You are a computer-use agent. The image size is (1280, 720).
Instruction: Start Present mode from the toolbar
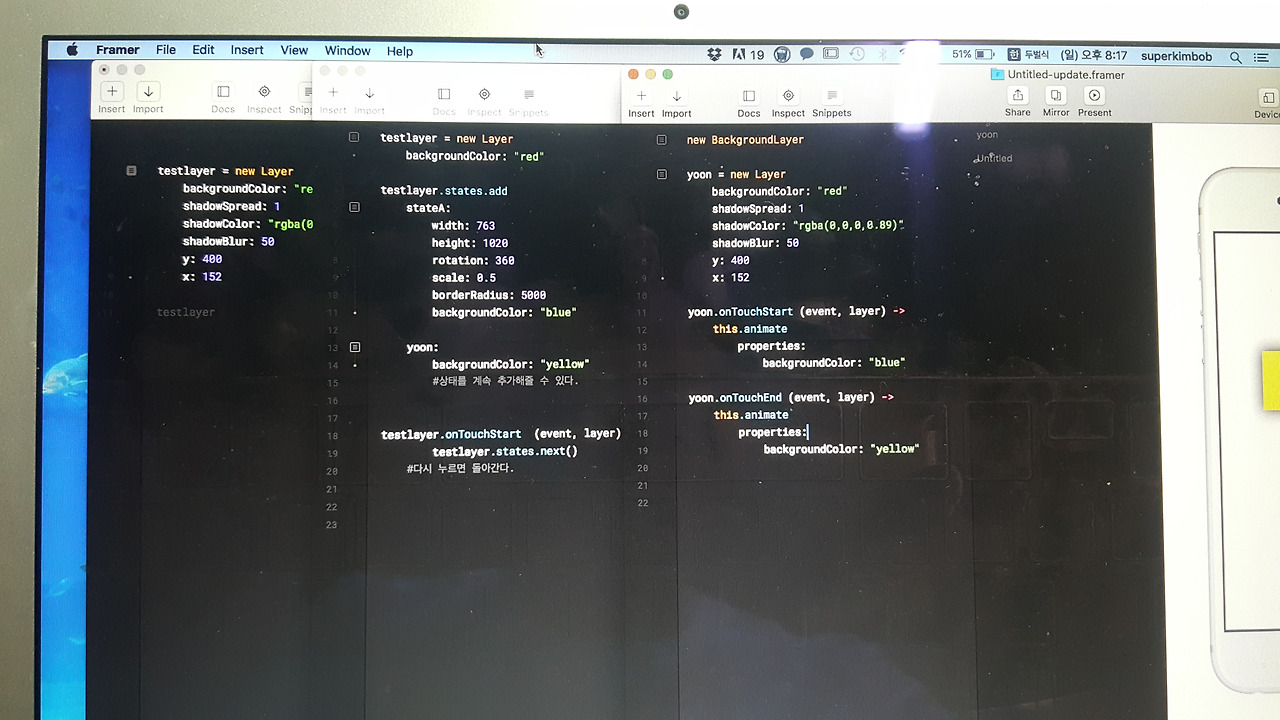(1095, 100)
